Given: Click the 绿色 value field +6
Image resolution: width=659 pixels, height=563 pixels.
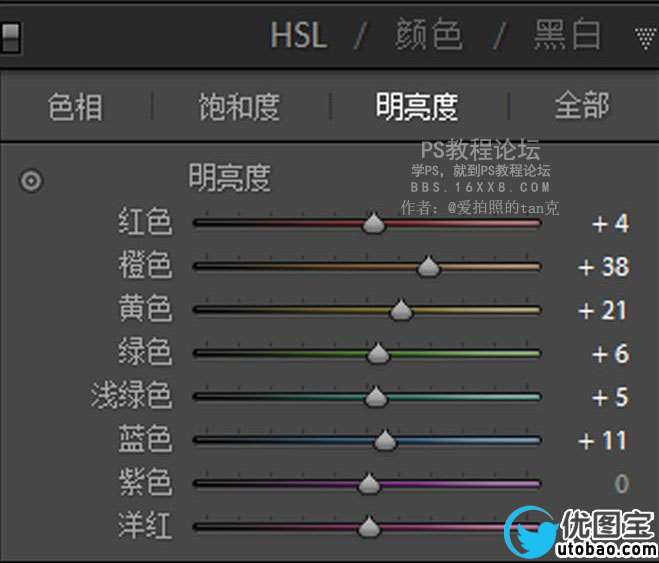Looking at the screenshot, I should click(x=610, y=354).
